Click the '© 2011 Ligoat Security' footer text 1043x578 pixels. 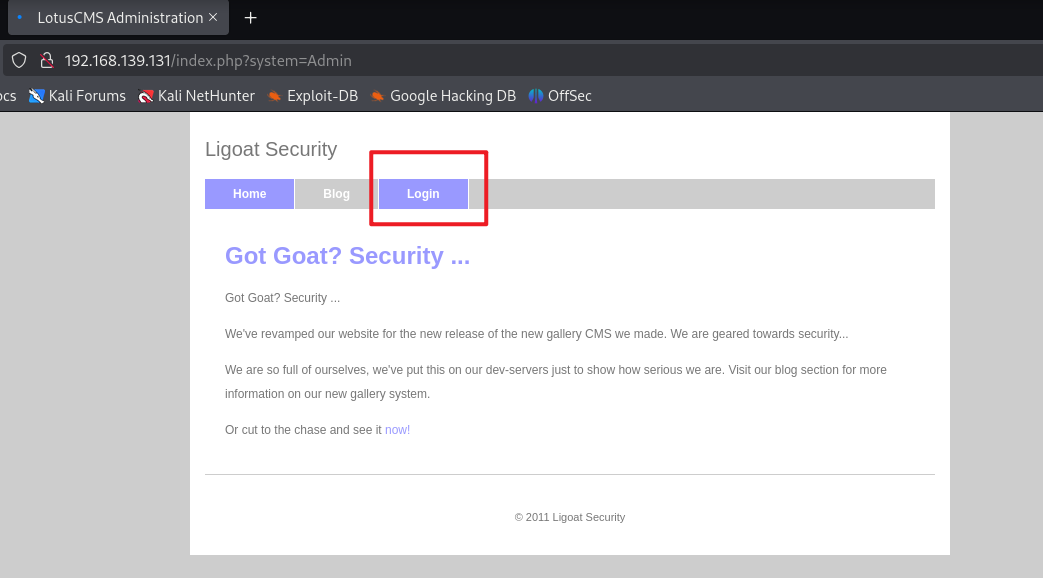pos(570,517)
